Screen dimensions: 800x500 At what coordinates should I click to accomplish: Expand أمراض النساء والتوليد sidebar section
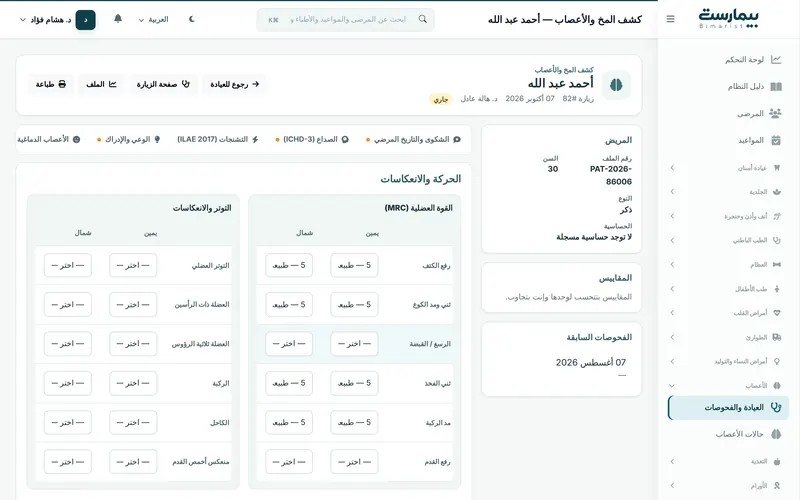click(x=728, y=361)
